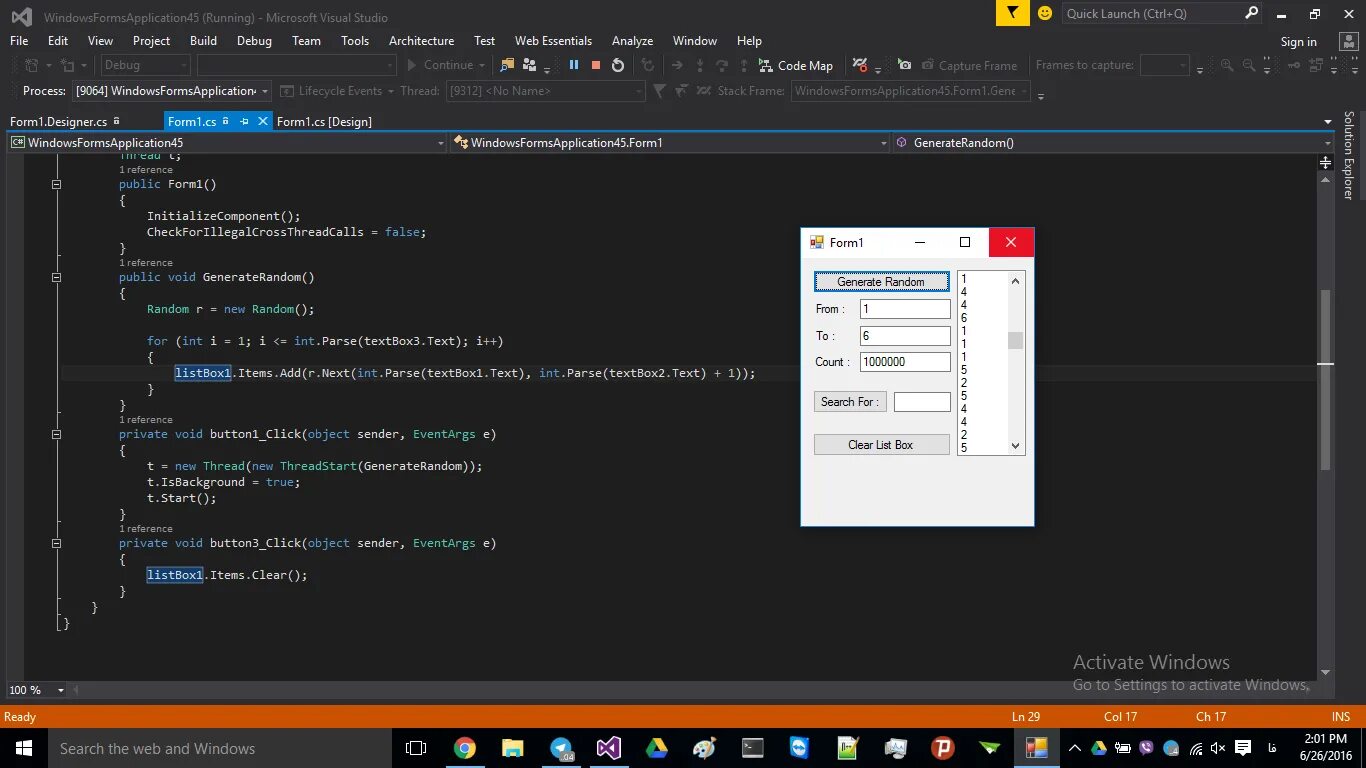The image size is (1366, 768).
Task: Click the To text box
Action: tap(905, 336)
